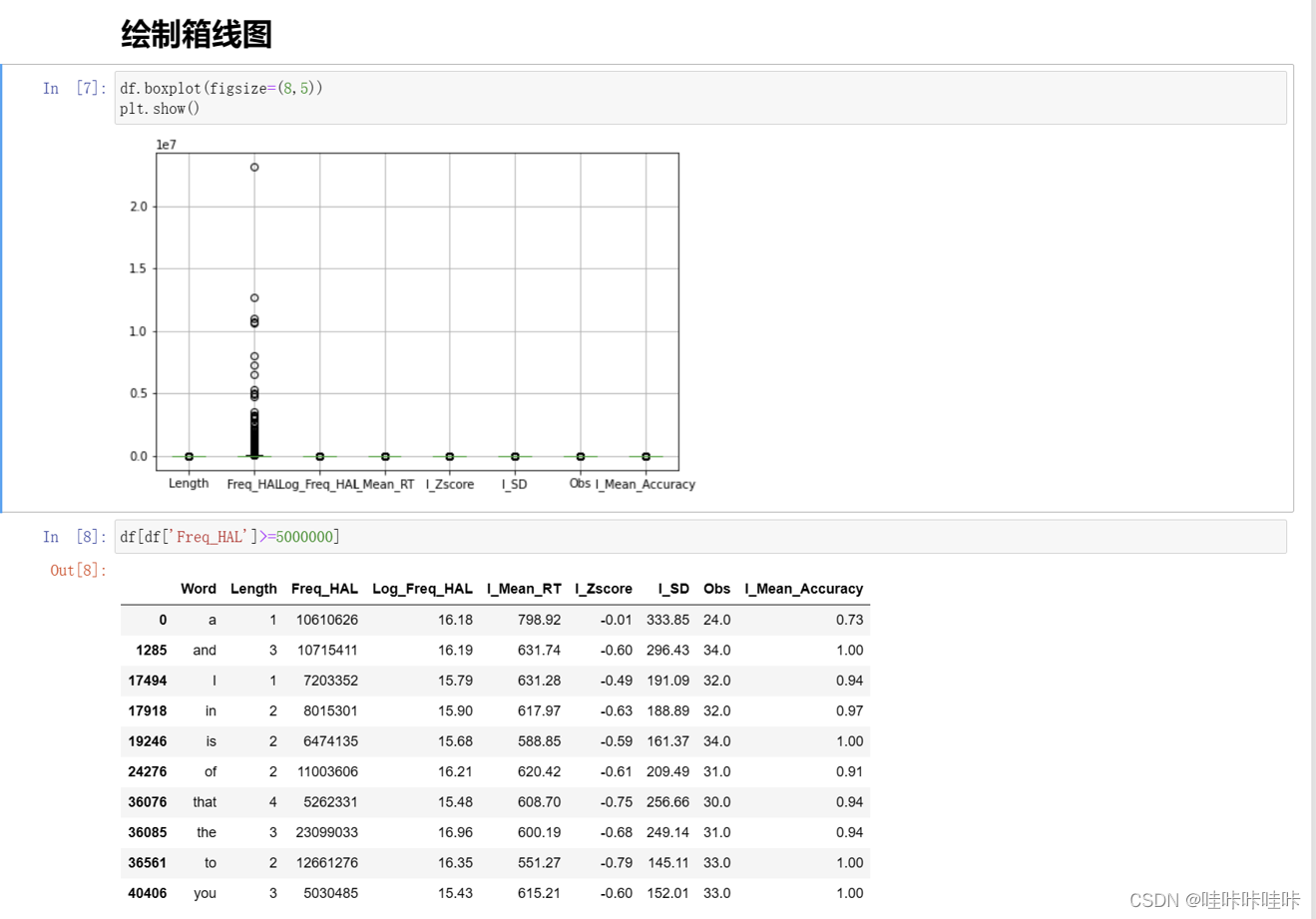Viewport: 1316px width, 919px height.
Task: Click the I_SD column header
Action: [x=673, y=589]
